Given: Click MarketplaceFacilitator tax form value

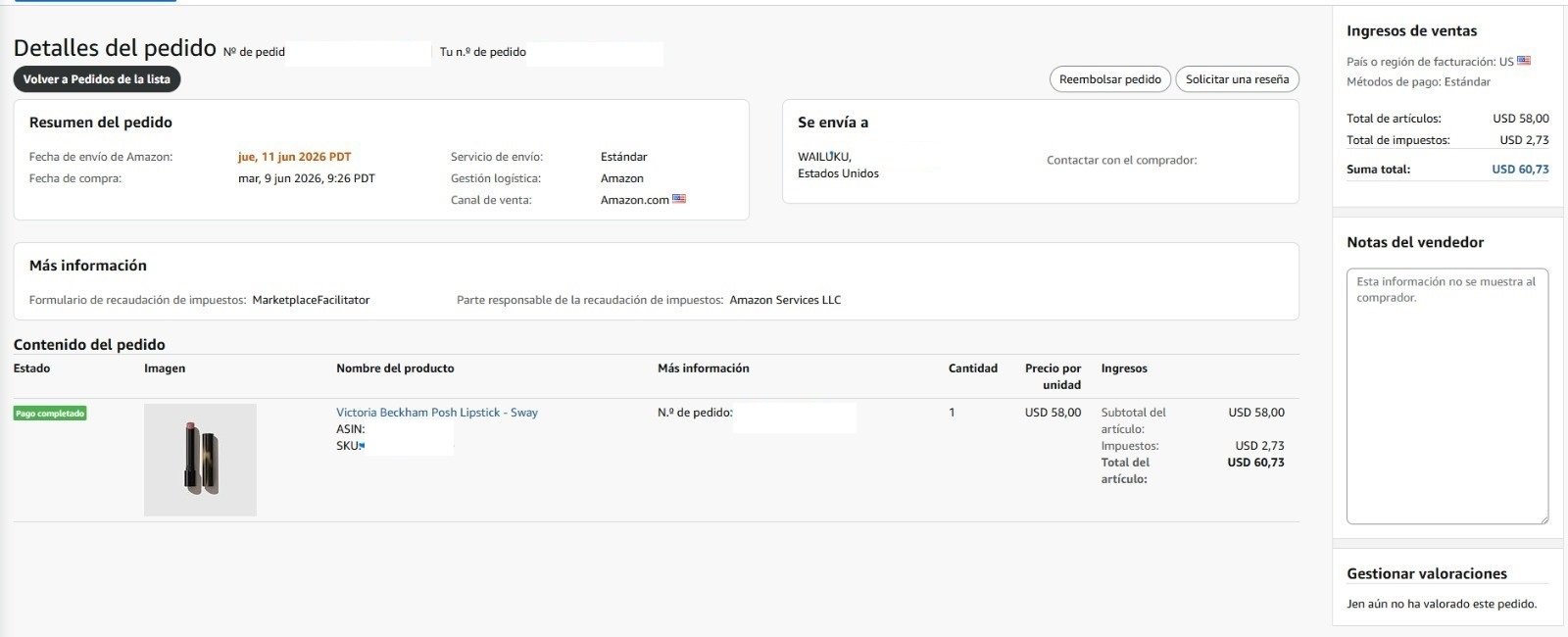Looking at the screenshot, I should coord(311,300).
